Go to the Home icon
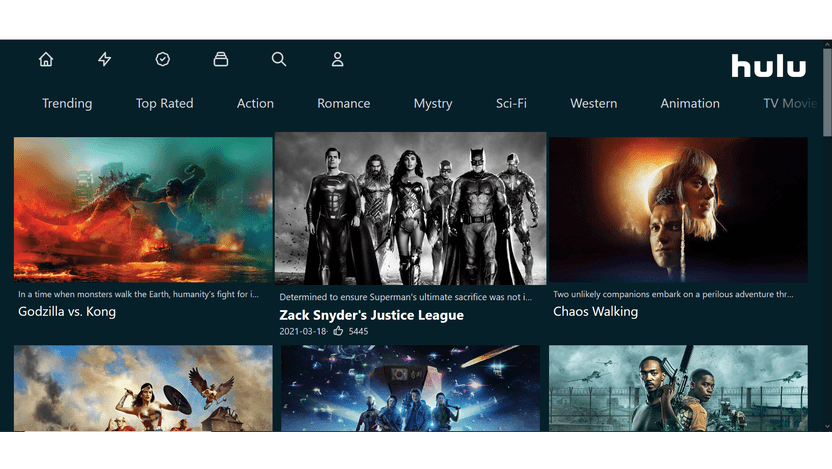832x469 pixels. (x=46, y=59)
